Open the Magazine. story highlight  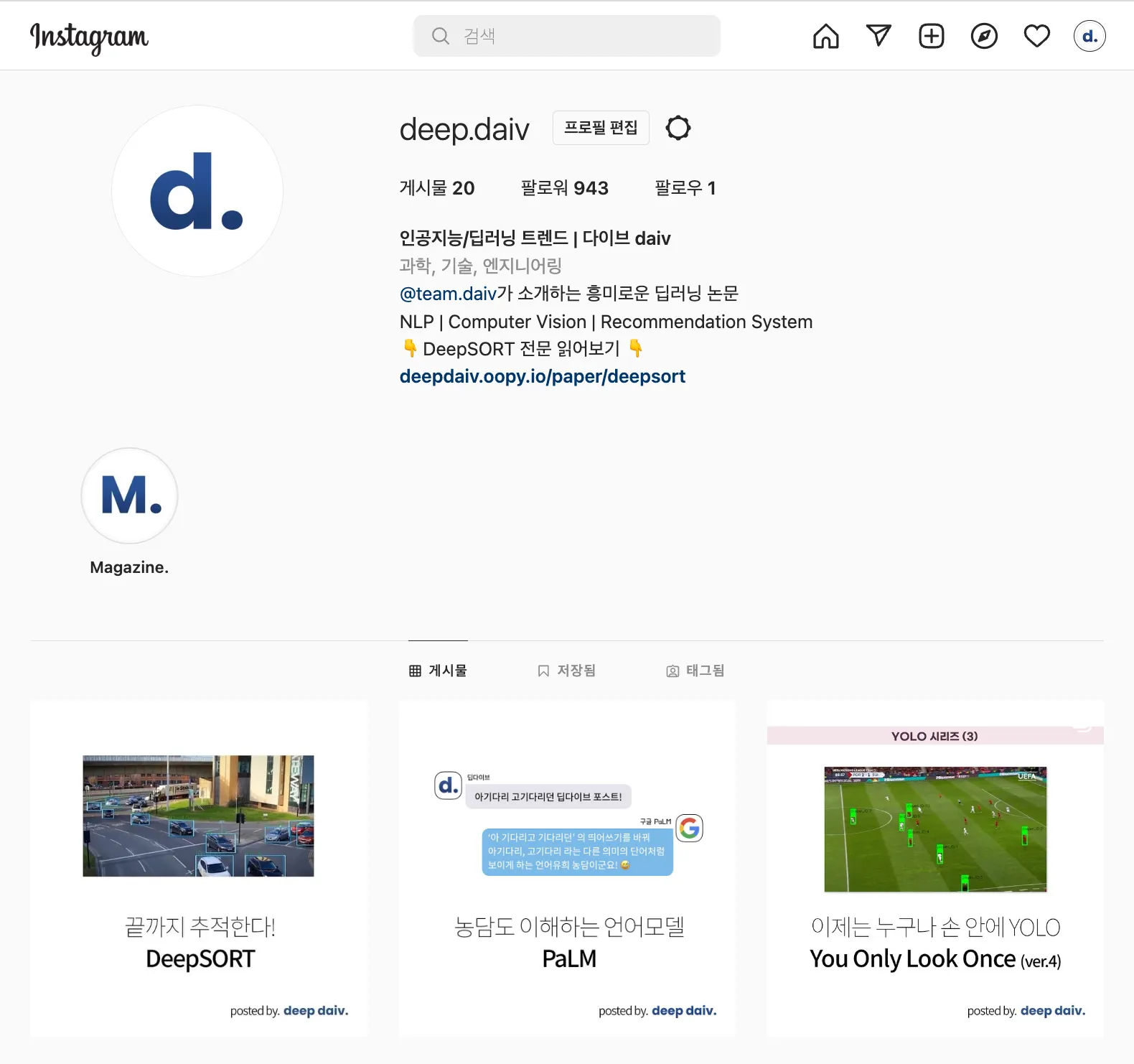pyautogui.click(x=130, y=495)
